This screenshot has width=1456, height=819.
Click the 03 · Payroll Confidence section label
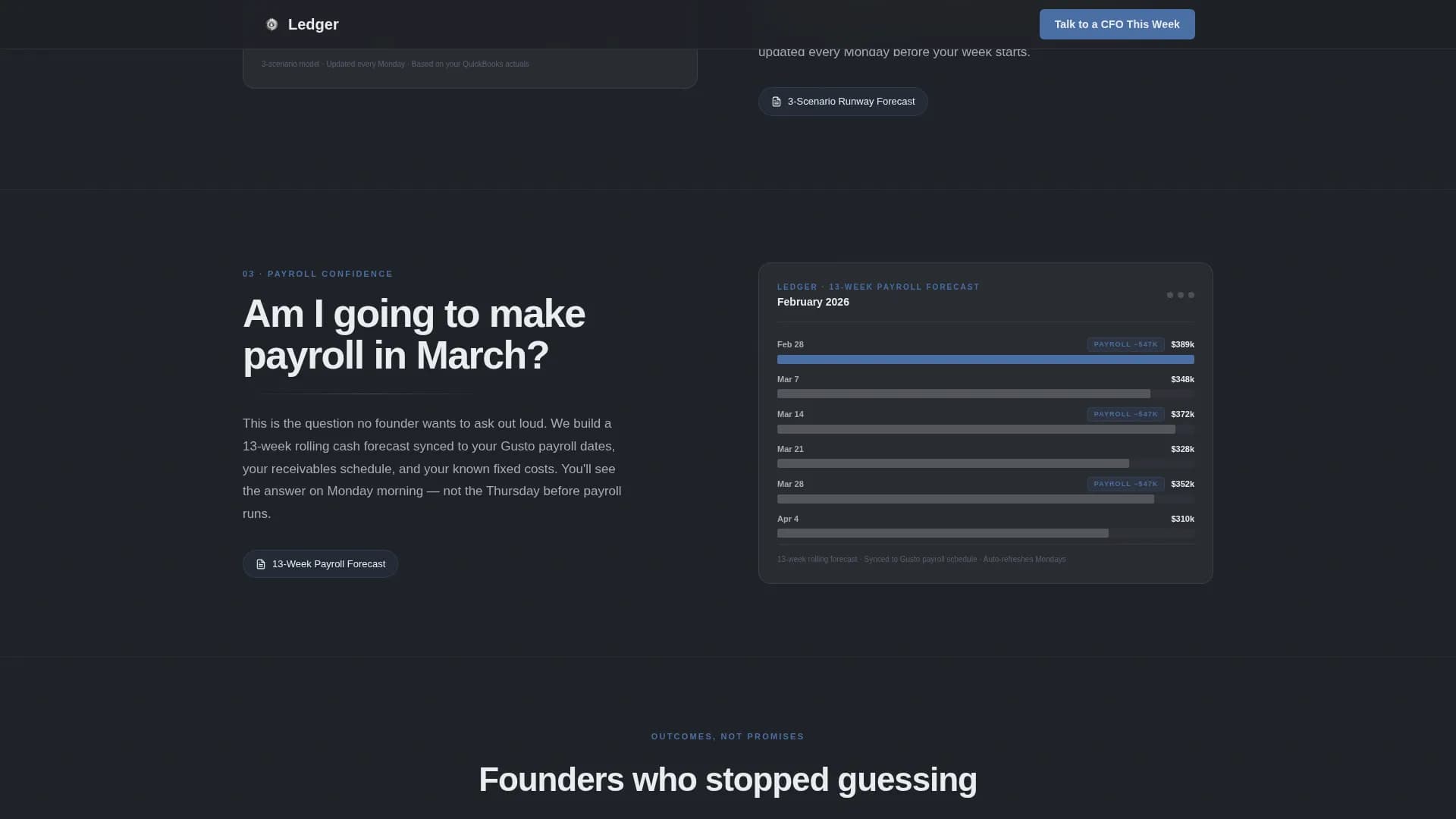[x=318, y=274]
